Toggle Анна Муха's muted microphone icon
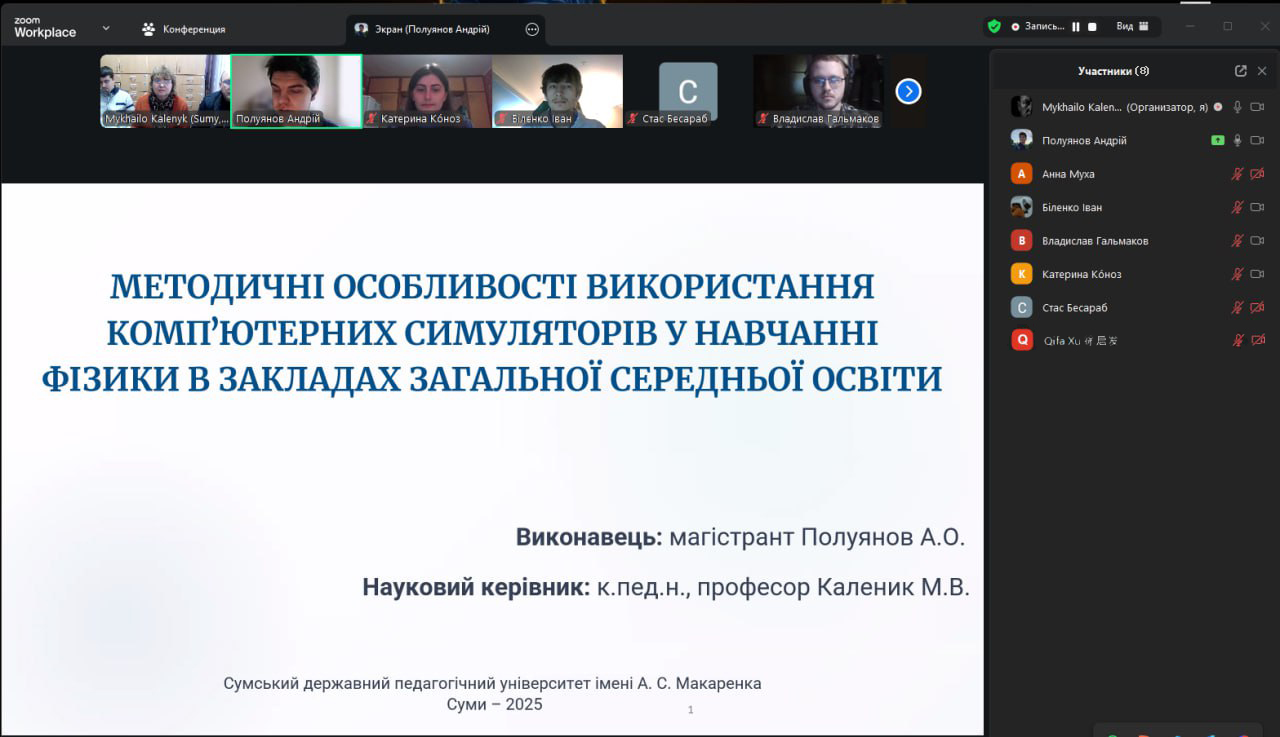The height and width of the screenshot is (737, 1280). (1237, 174)
